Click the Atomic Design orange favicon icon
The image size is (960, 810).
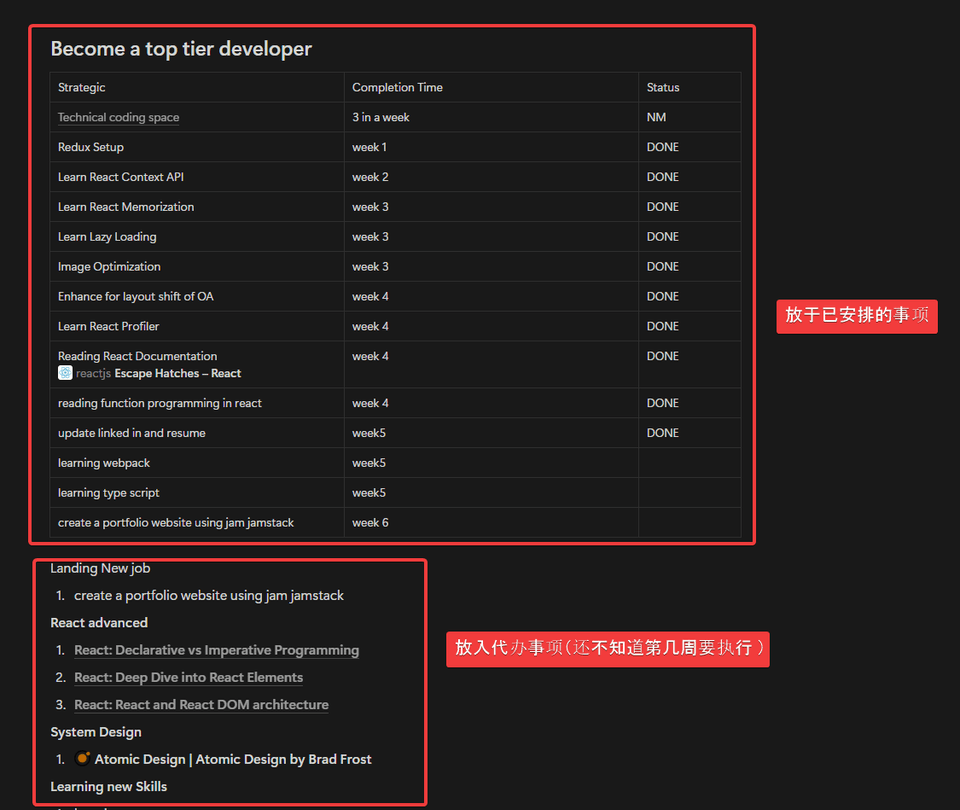83,759
